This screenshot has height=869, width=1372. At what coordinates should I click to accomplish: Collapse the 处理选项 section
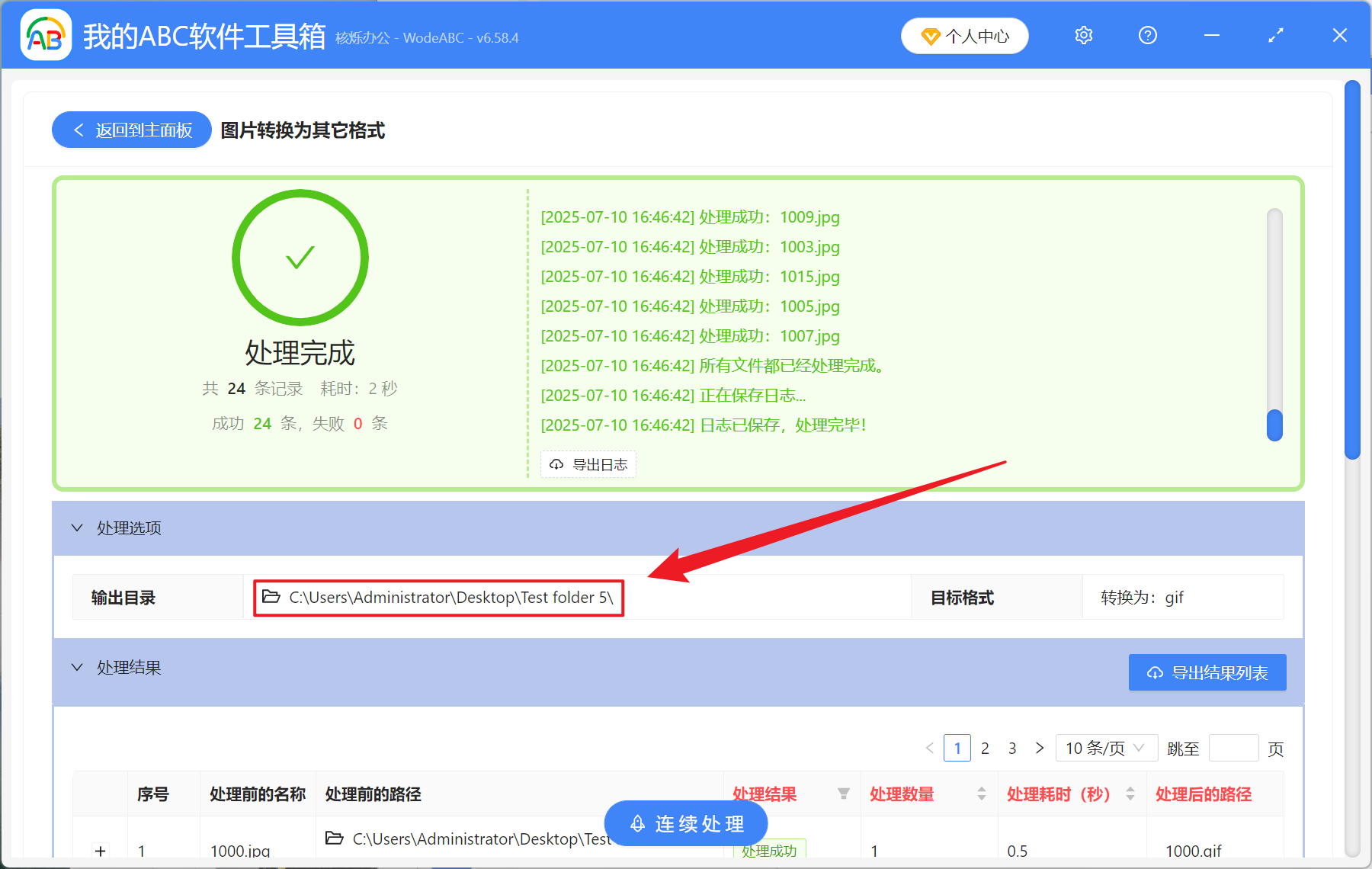point(77,527)
